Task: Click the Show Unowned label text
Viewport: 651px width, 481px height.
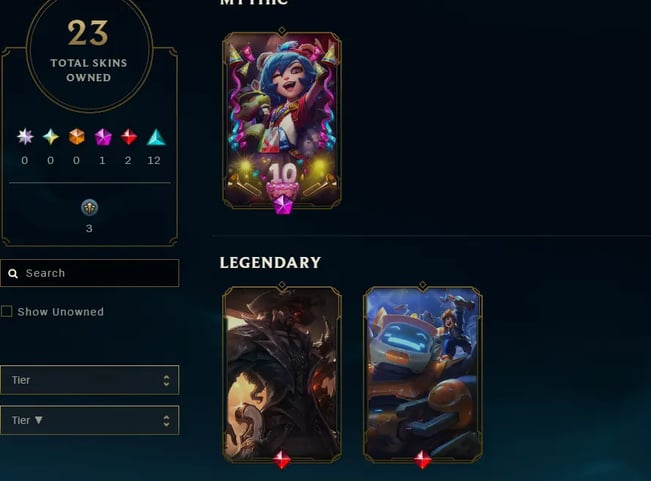Action: (x=61, y=312)
